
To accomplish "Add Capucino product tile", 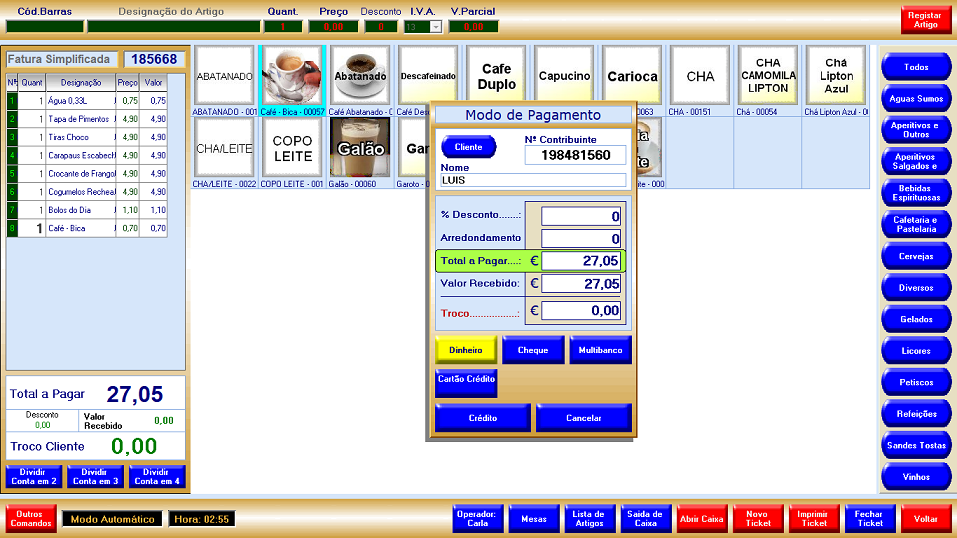I will tap(564, 76).
